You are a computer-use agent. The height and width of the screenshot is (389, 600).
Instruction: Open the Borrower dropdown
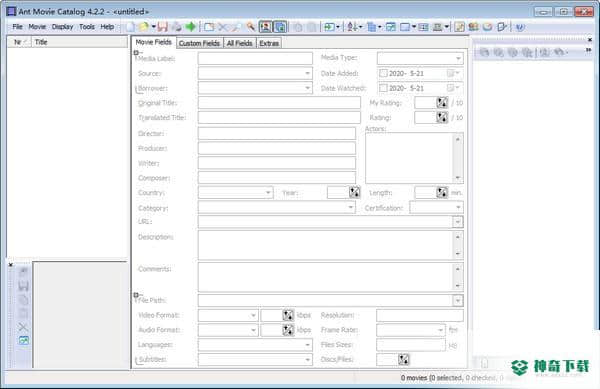tap(307, 88)
